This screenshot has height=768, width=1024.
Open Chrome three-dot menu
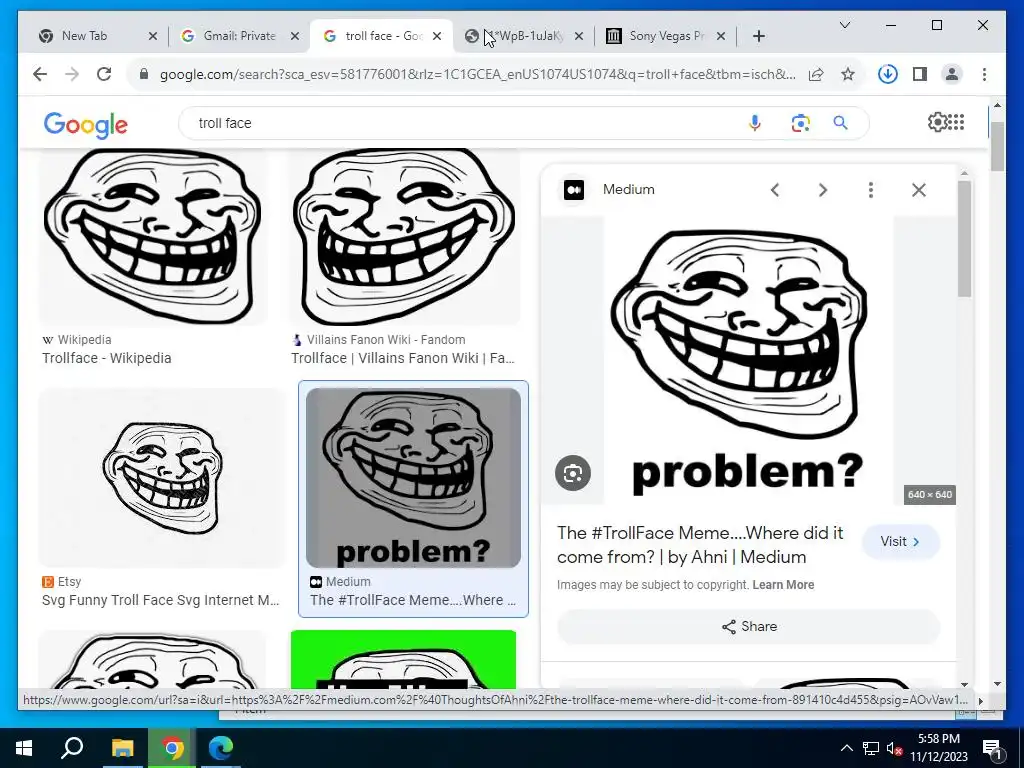(984, 74)
